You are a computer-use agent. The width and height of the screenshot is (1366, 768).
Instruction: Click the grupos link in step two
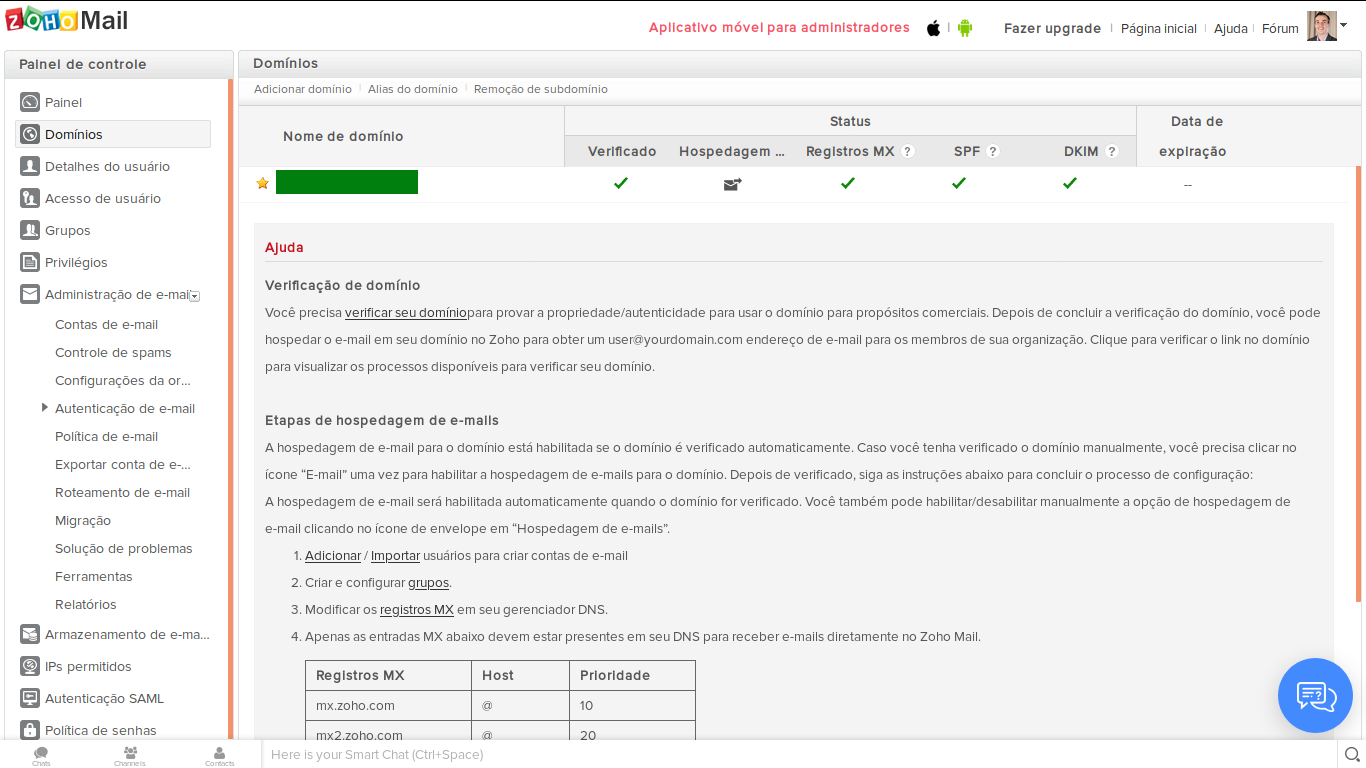(428, 582)
